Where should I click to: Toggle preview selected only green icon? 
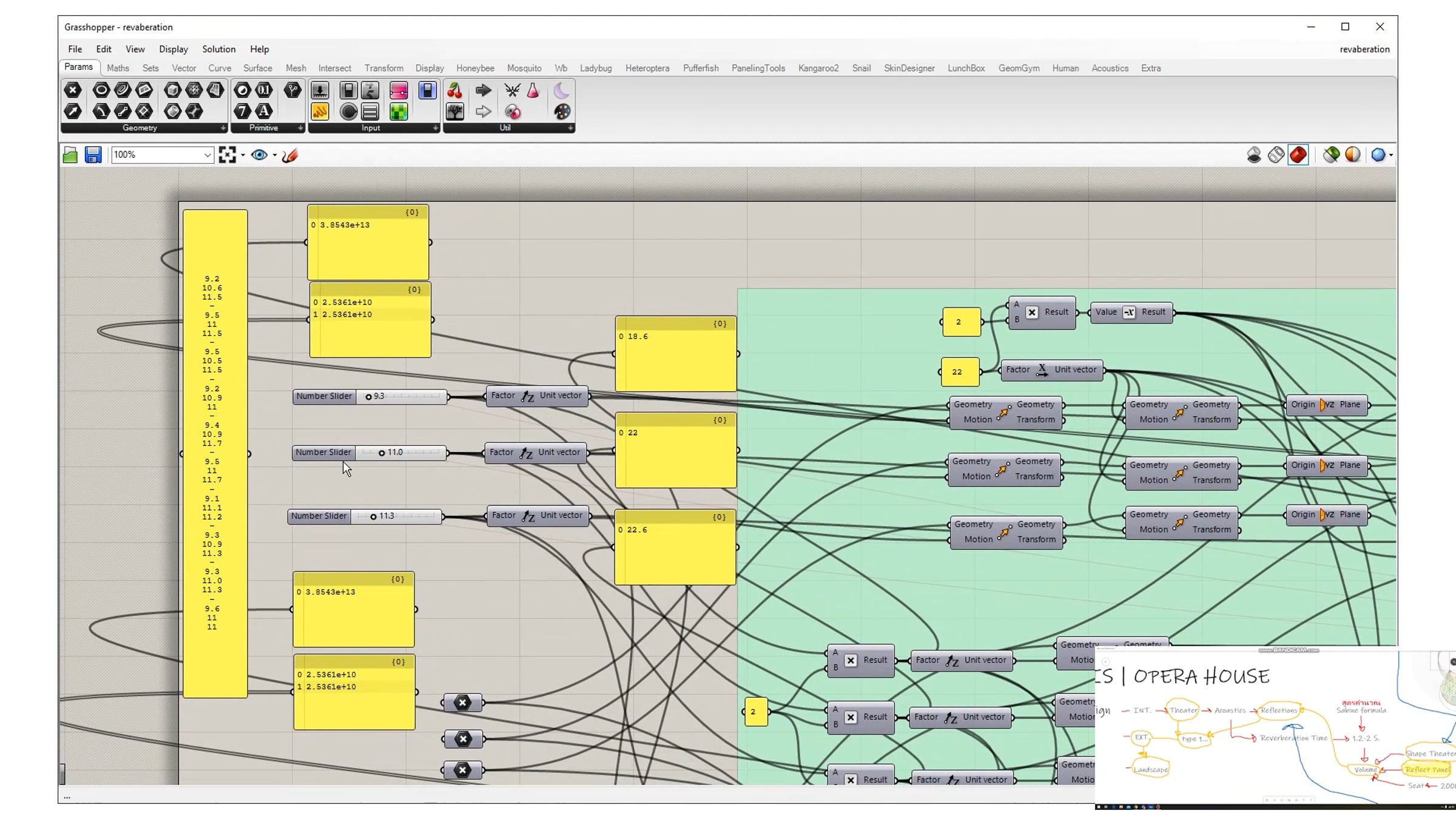[x=1331, y=155]
